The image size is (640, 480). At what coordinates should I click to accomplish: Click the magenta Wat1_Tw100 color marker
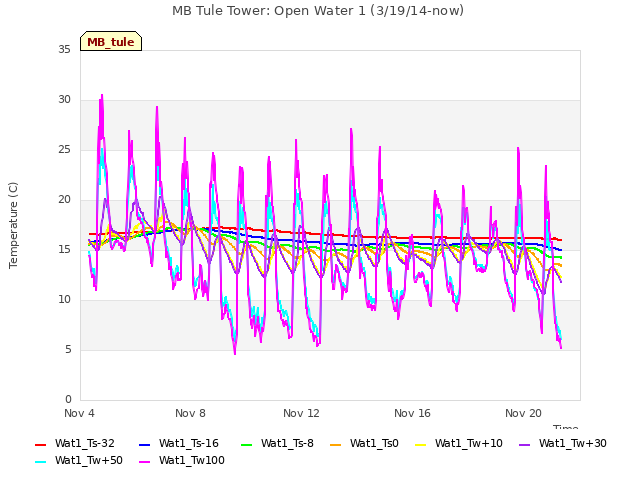coord(144,462)
